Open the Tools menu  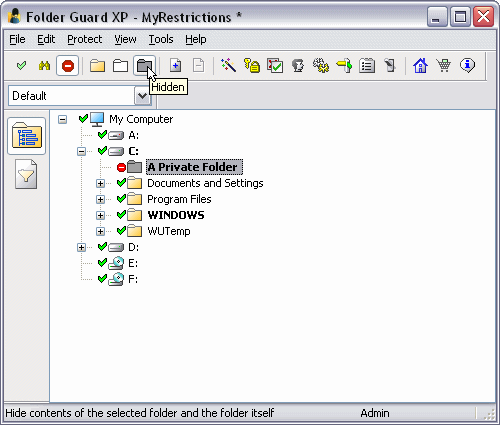pos(161,39)
